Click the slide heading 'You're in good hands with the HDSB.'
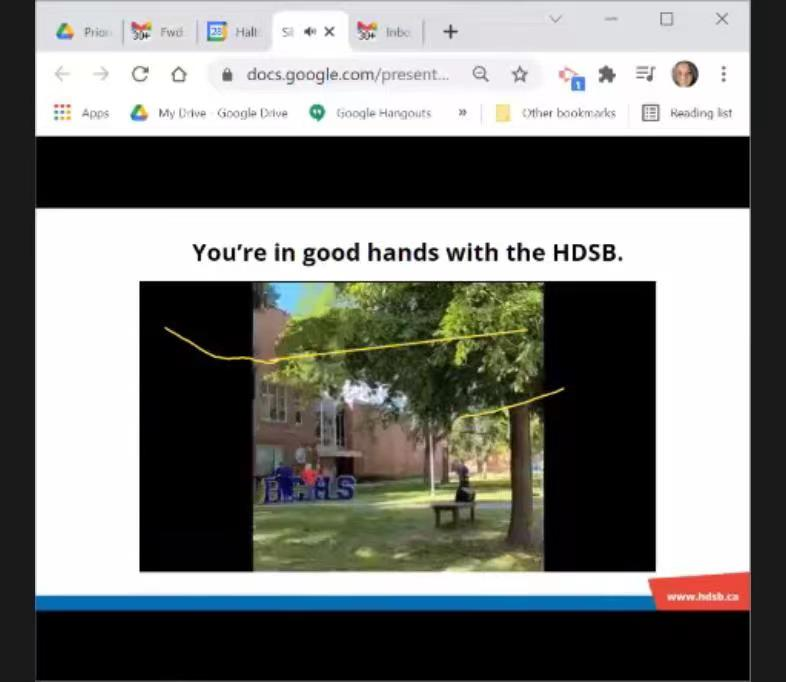 tap(408, 252)
